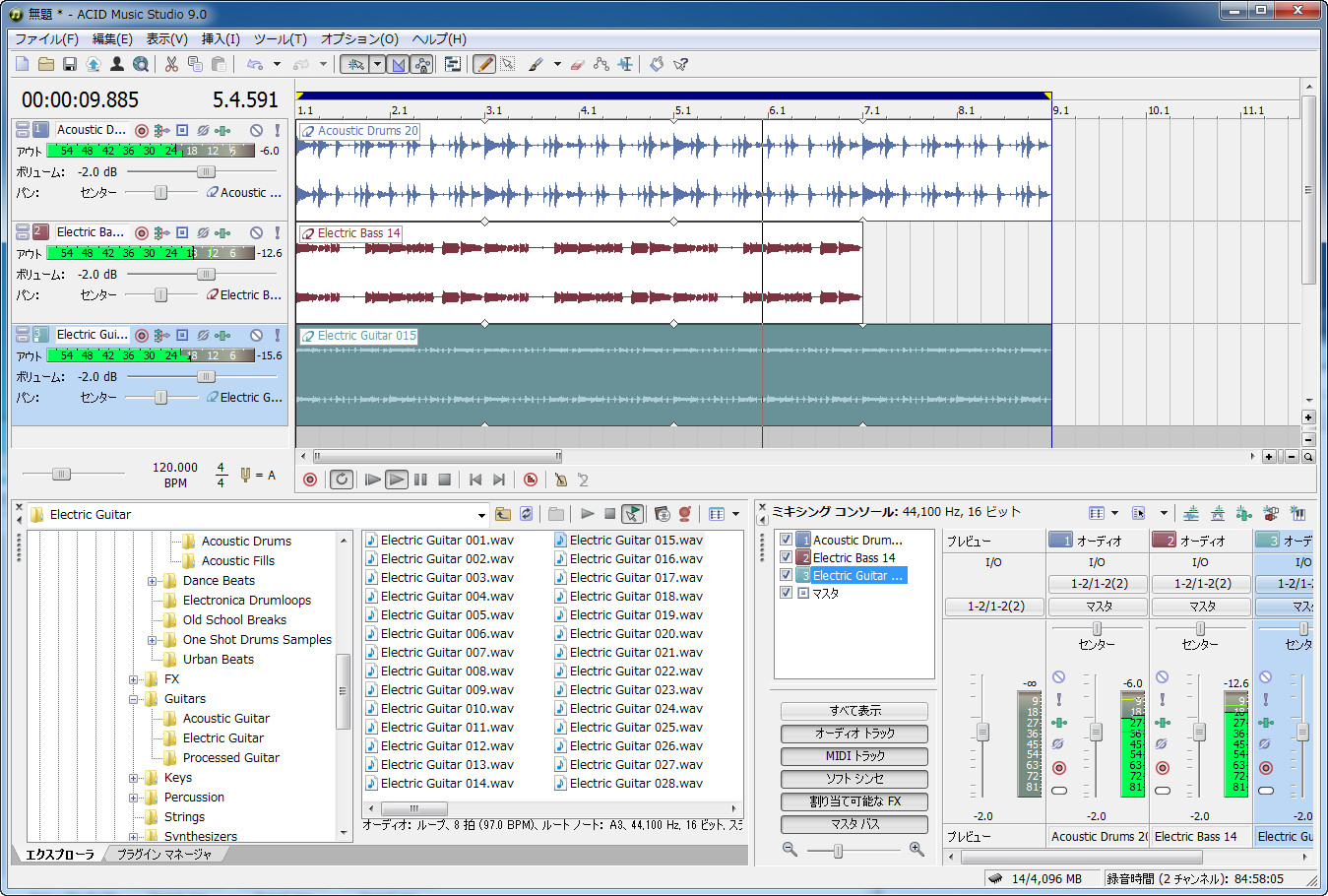Image resolution: width=1328 pixels, height=896 pixels.
Task: Uncheck Acoustic Drum in the mixer list
Action: [x=786, y=540]
